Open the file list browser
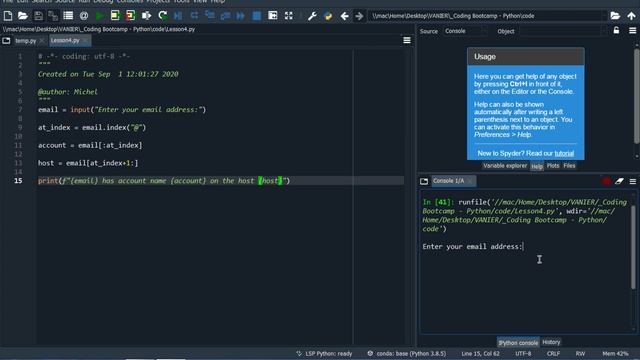 (68, 16)
